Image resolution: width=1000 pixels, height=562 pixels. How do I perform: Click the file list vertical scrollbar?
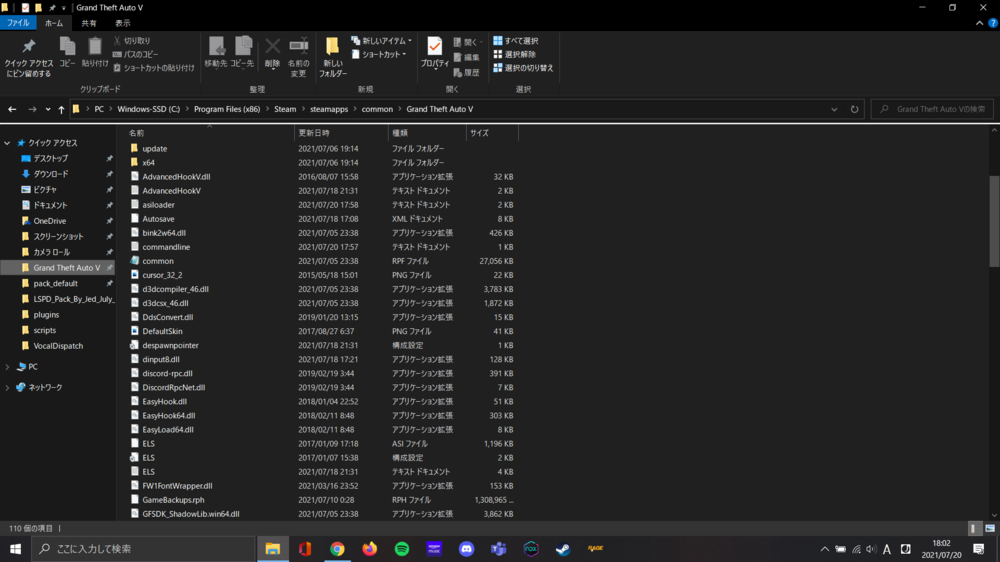(994, 221)
